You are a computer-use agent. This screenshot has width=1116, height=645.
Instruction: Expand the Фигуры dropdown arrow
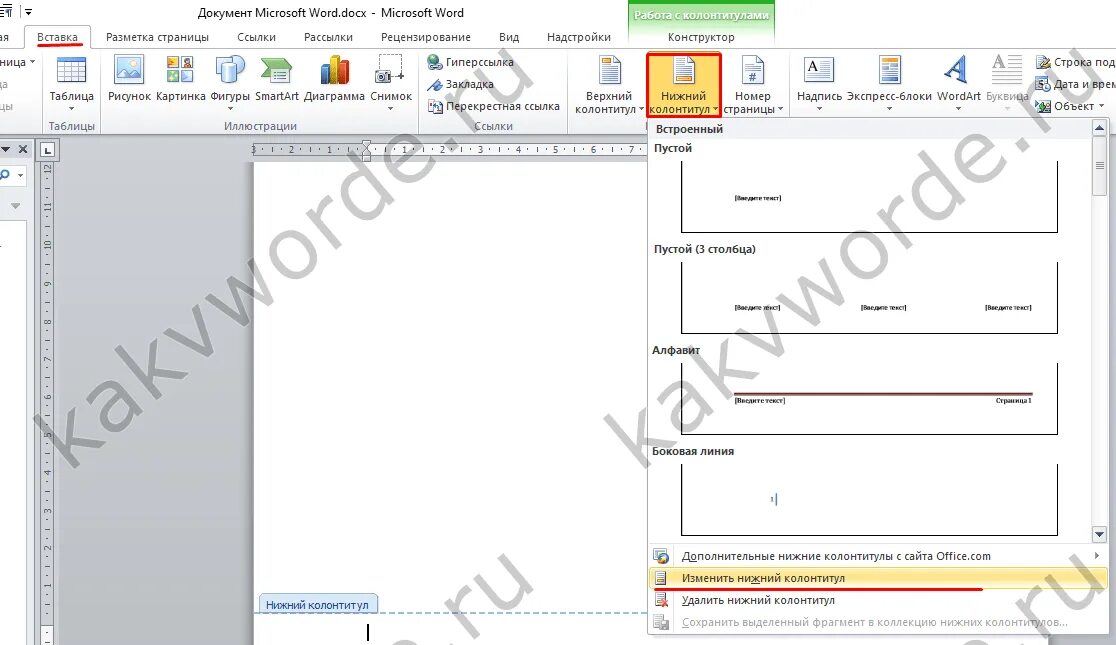(x=230, y=109)
